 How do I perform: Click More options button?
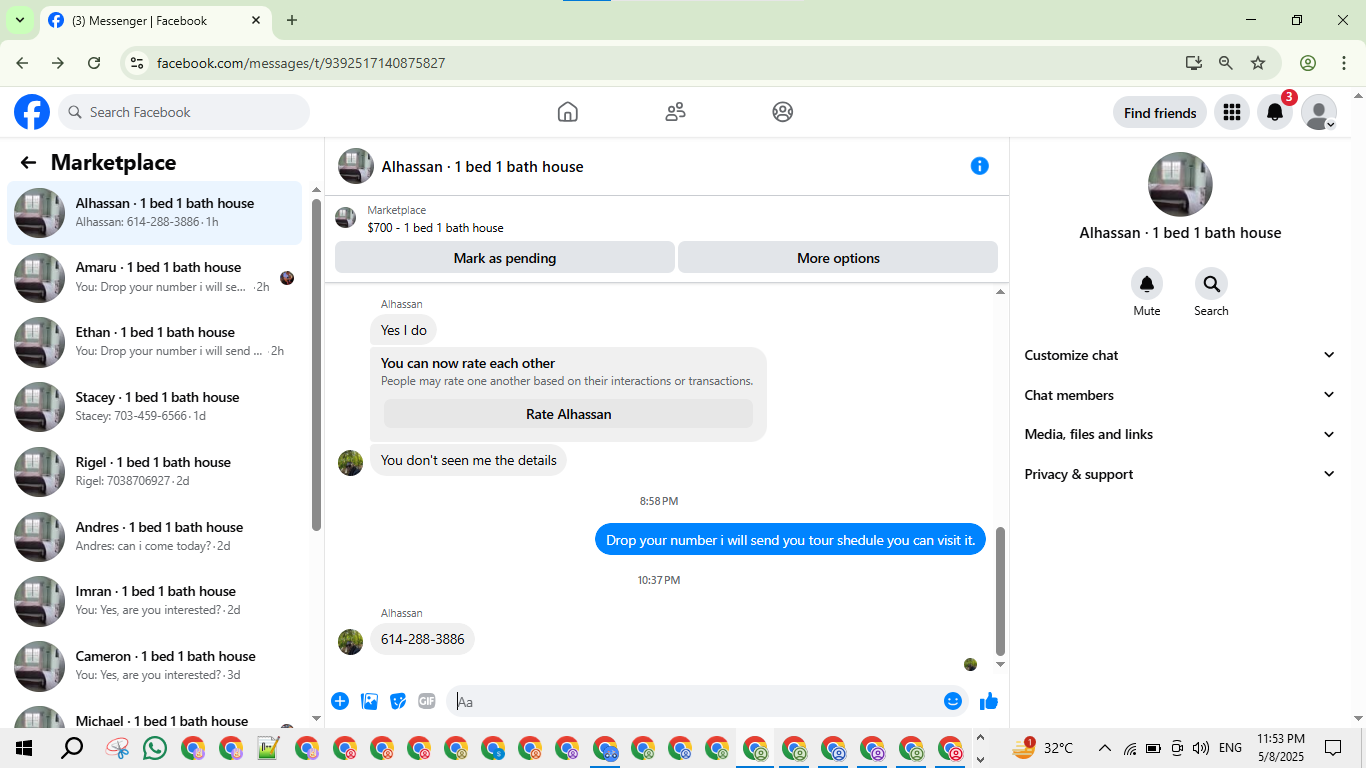click(838, 258)
